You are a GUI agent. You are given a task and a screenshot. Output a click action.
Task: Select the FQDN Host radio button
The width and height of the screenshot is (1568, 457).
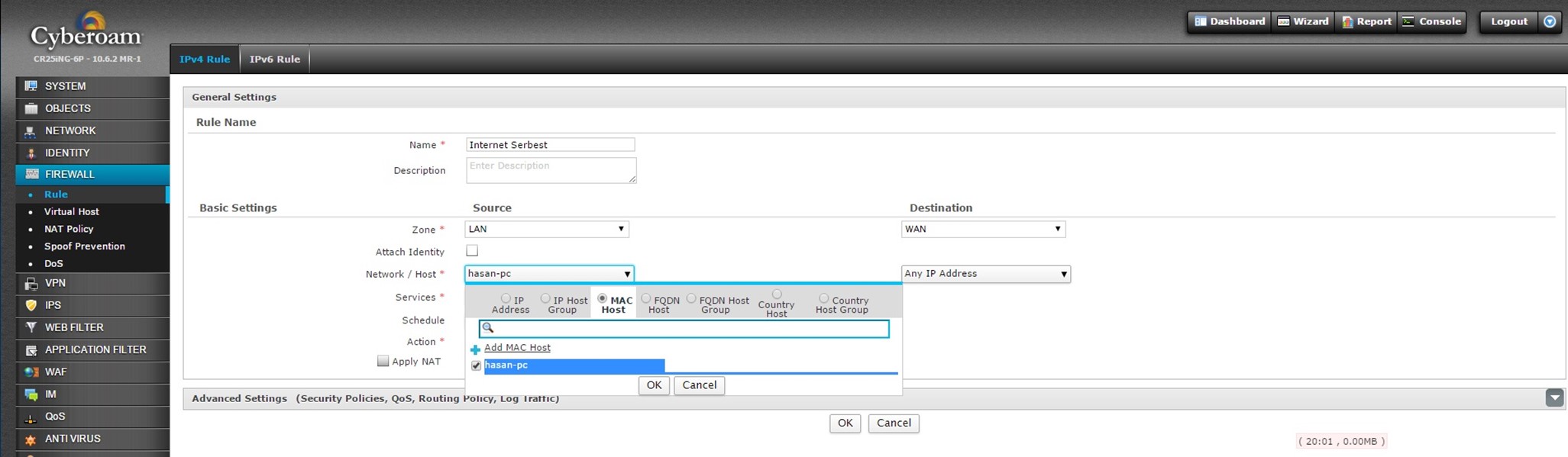(646, 298)
